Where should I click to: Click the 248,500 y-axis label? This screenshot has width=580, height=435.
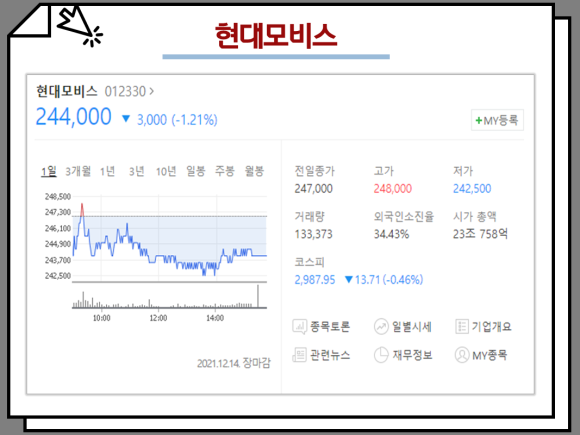click(x=58, y=196)
